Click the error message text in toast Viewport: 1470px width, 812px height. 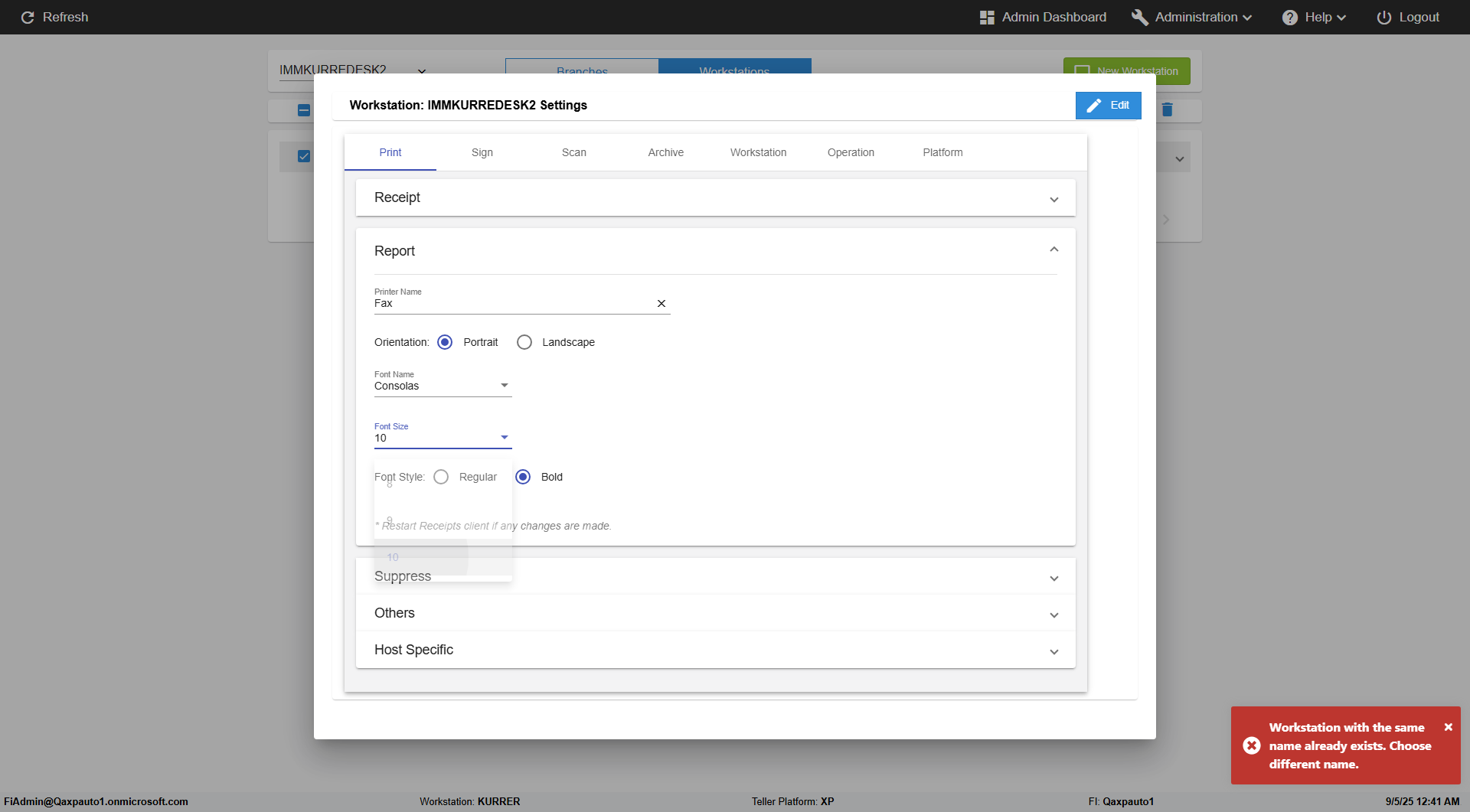coord(1350,745)
